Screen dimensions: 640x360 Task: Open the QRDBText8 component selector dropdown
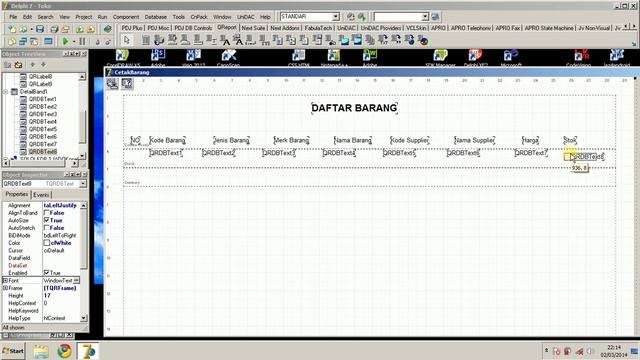(82, 184)
